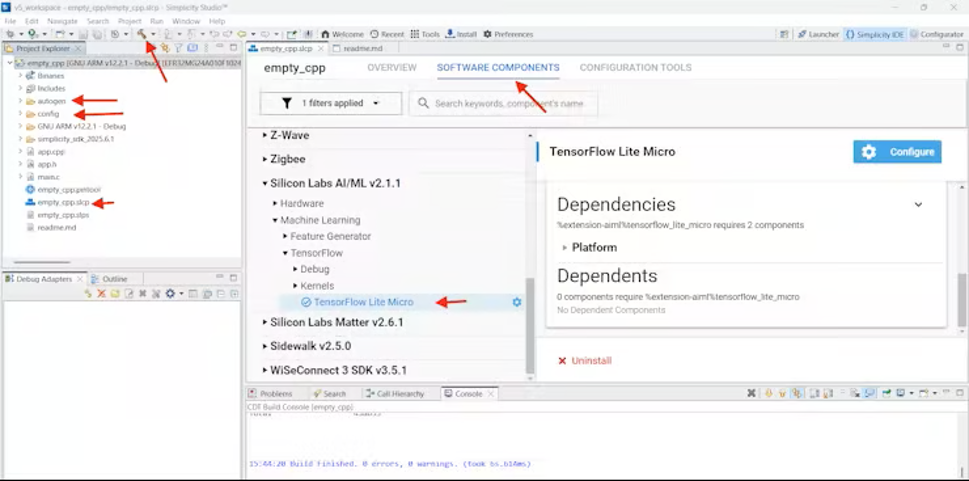Open Preferences gear in toolbar
This screenshot has height=481, width=969.
(x=508, y=34)
